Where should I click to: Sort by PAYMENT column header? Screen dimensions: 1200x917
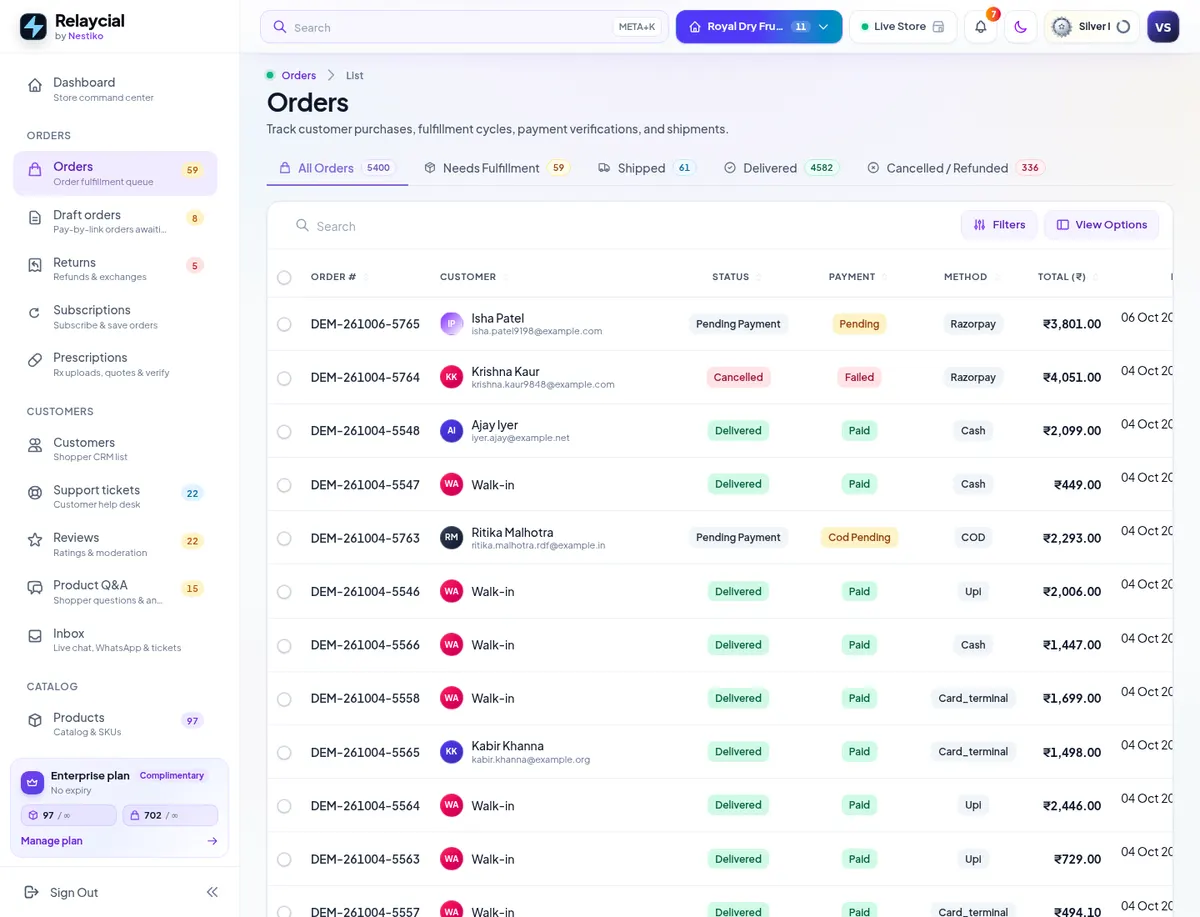click(857, 277)
